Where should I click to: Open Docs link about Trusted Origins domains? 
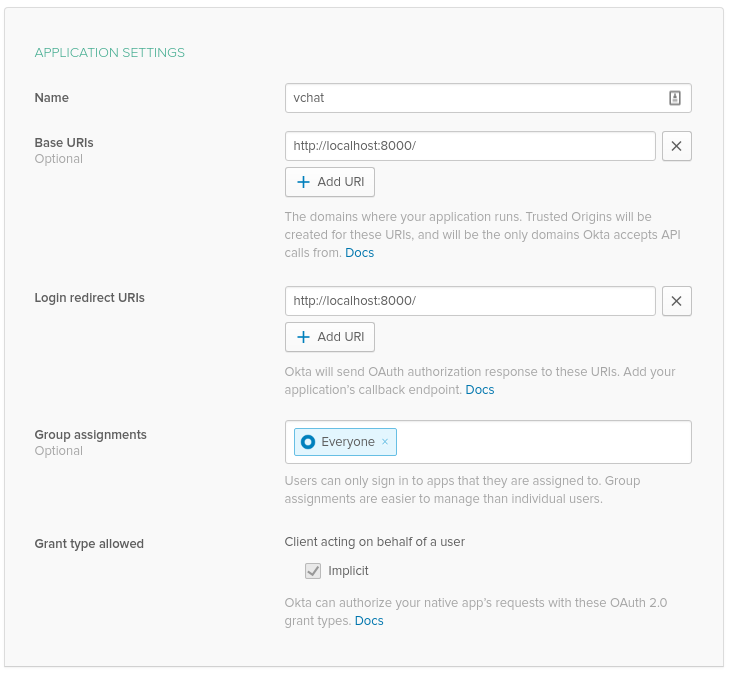[359, 253]
